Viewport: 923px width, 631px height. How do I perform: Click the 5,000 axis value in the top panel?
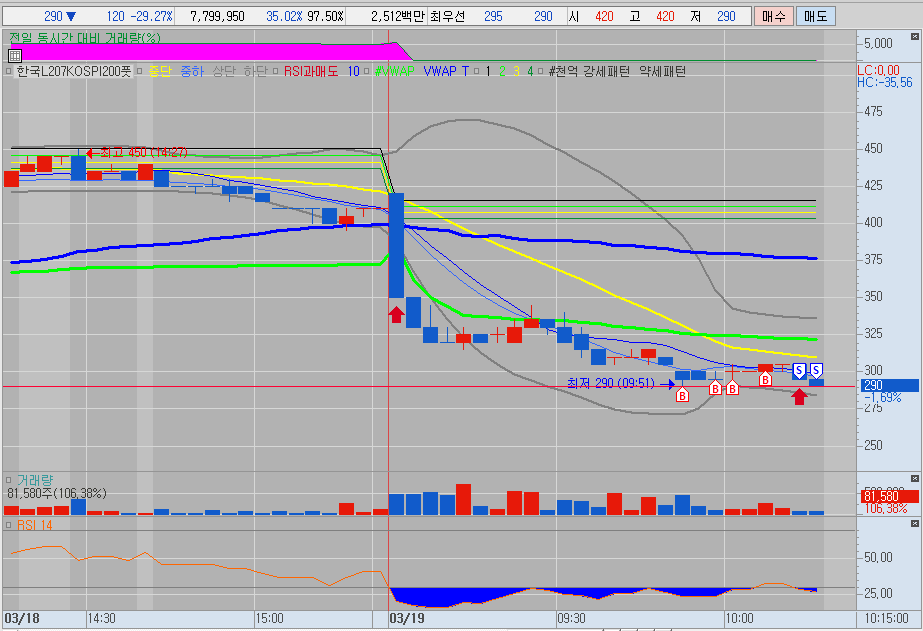[878, 43]
